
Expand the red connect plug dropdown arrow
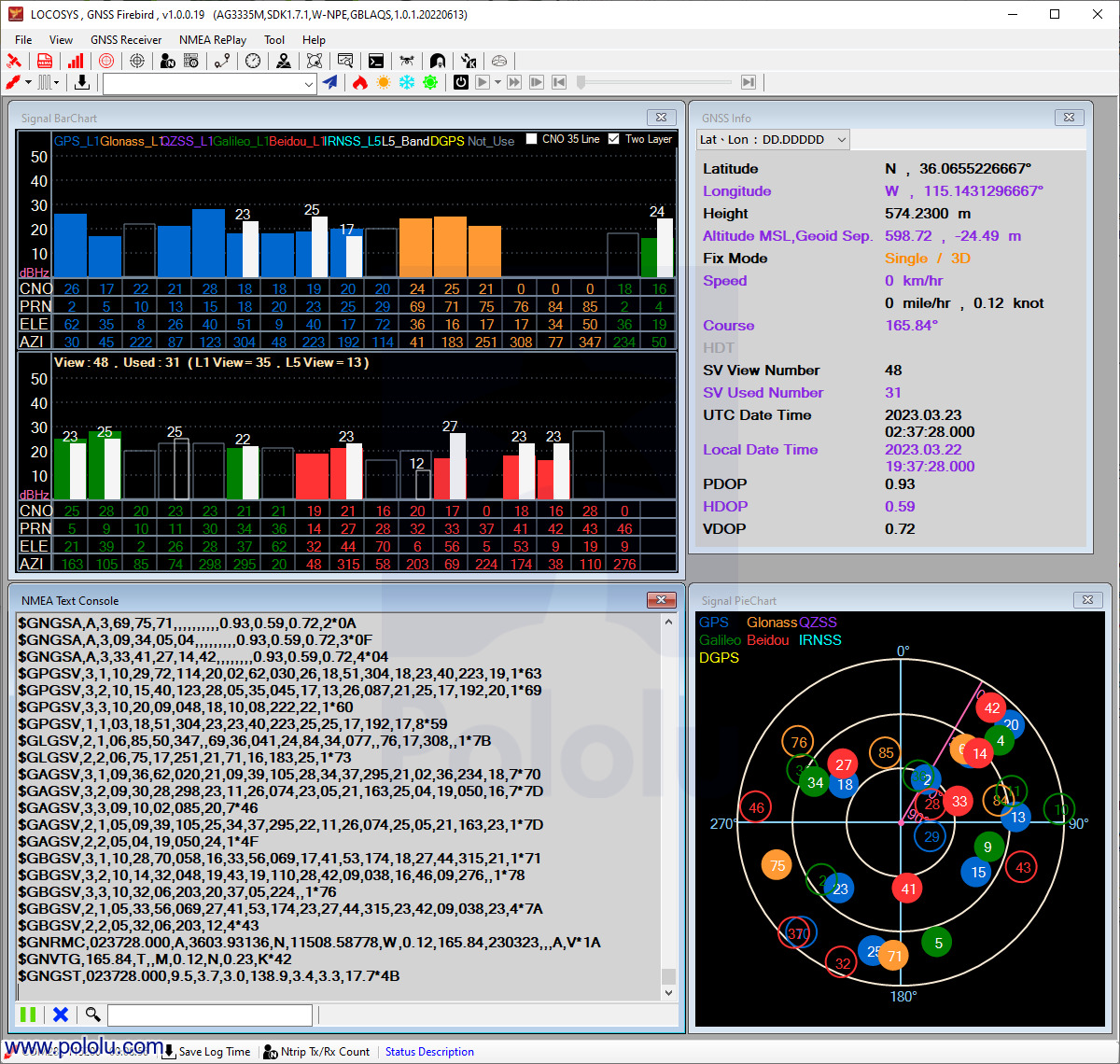click(28, 83)
